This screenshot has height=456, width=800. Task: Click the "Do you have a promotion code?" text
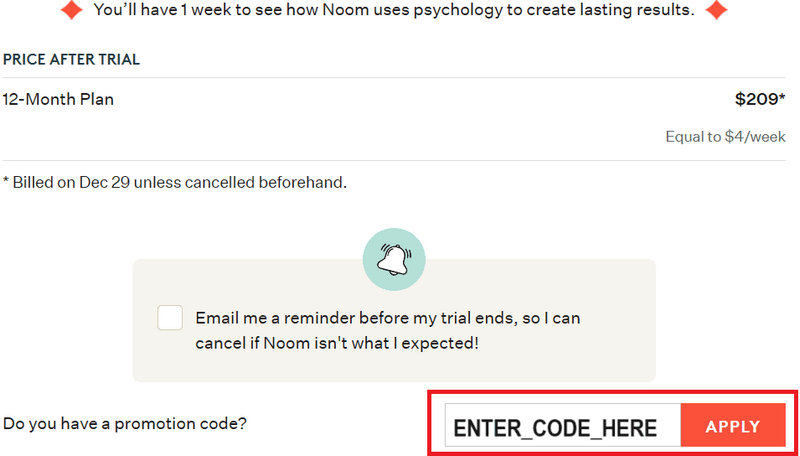125,423
